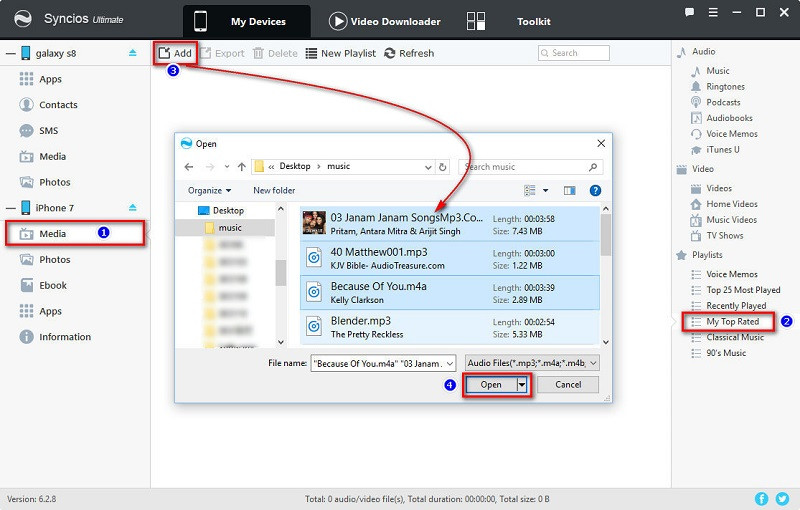Collapse the iPhone 7 device tree
Screen dimensions: 800x510
click(10, 208)
